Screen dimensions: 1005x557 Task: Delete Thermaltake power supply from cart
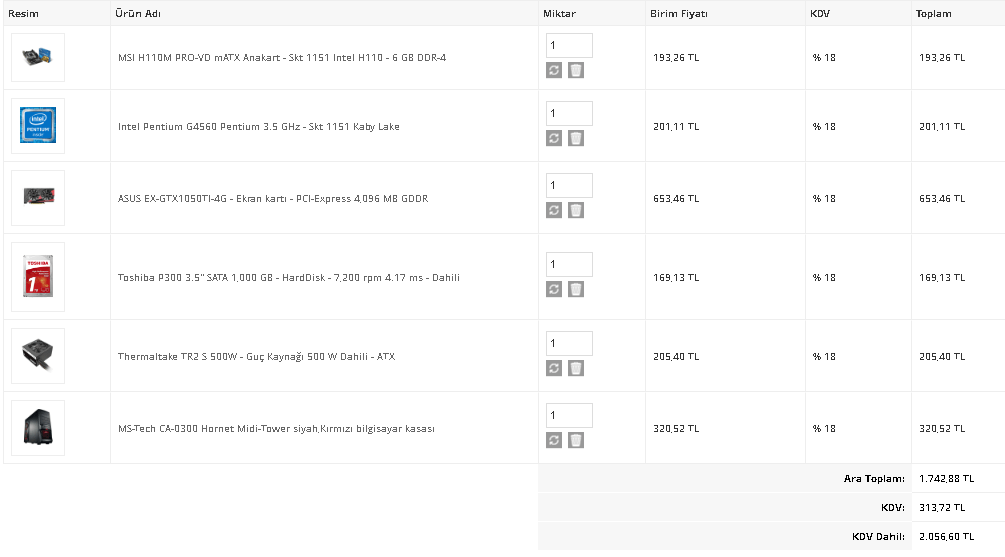tap(576, 368)
